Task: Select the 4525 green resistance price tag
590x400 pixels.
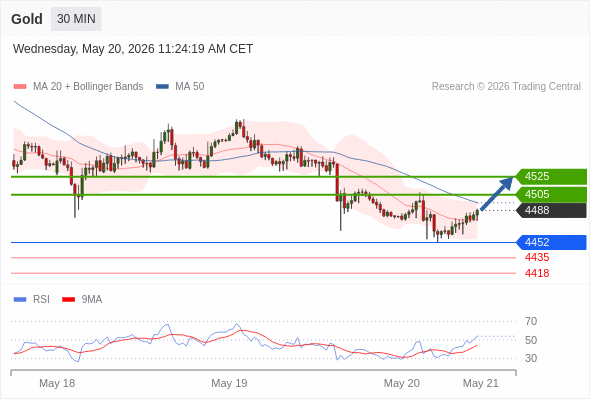Action: [551, 176]
